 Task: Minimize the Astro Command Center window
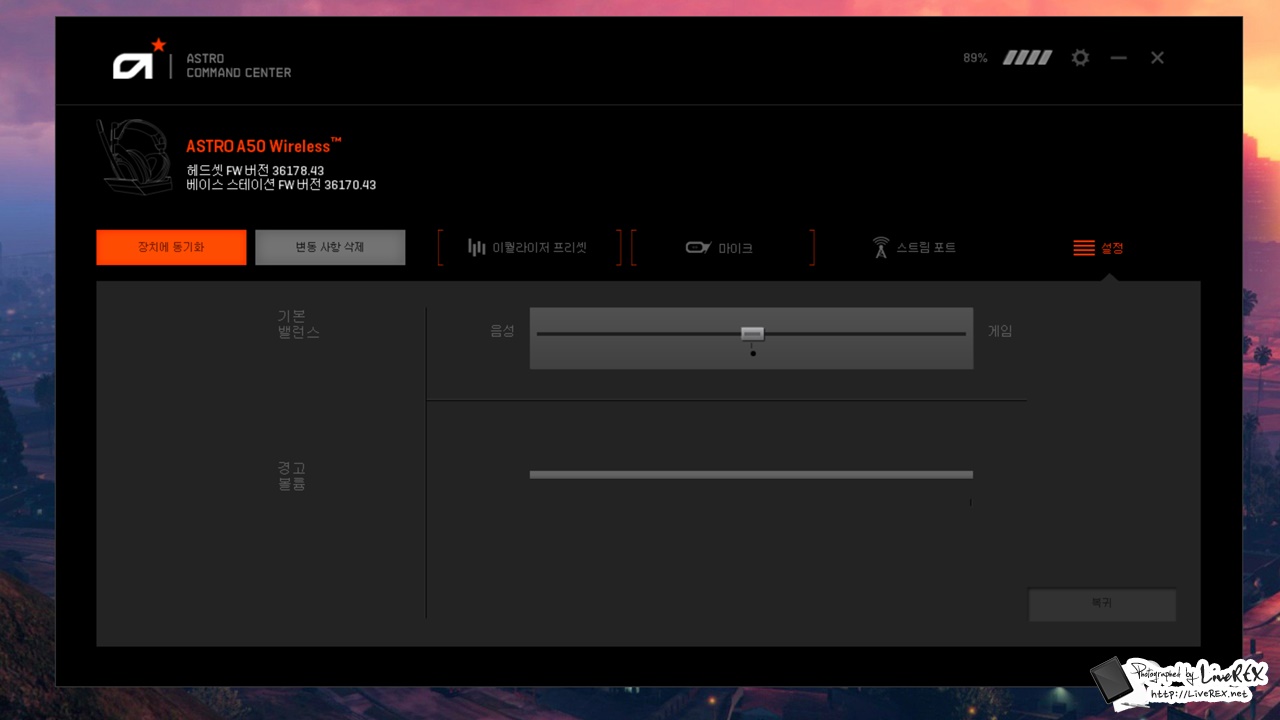(1118, 58)
